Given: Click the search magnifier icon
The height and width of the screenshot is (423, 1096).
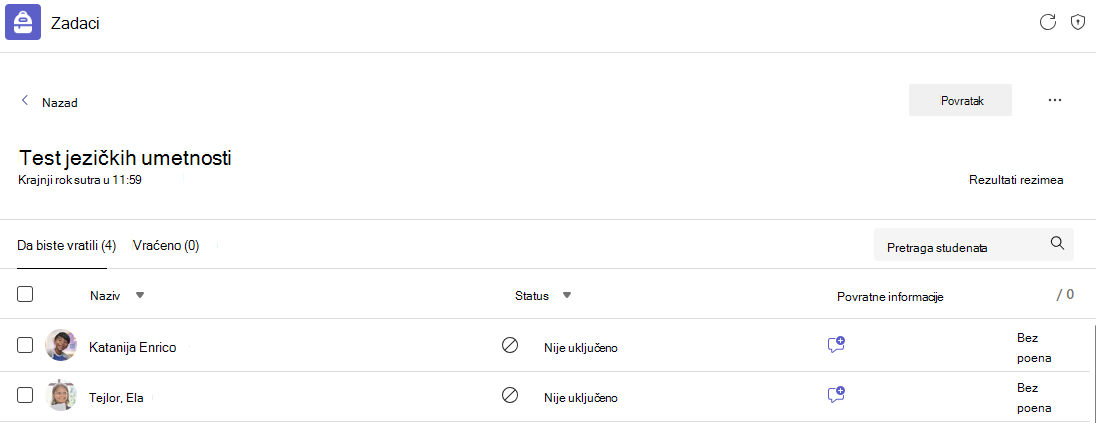Looking at the screenshot, I should 1058,243.
